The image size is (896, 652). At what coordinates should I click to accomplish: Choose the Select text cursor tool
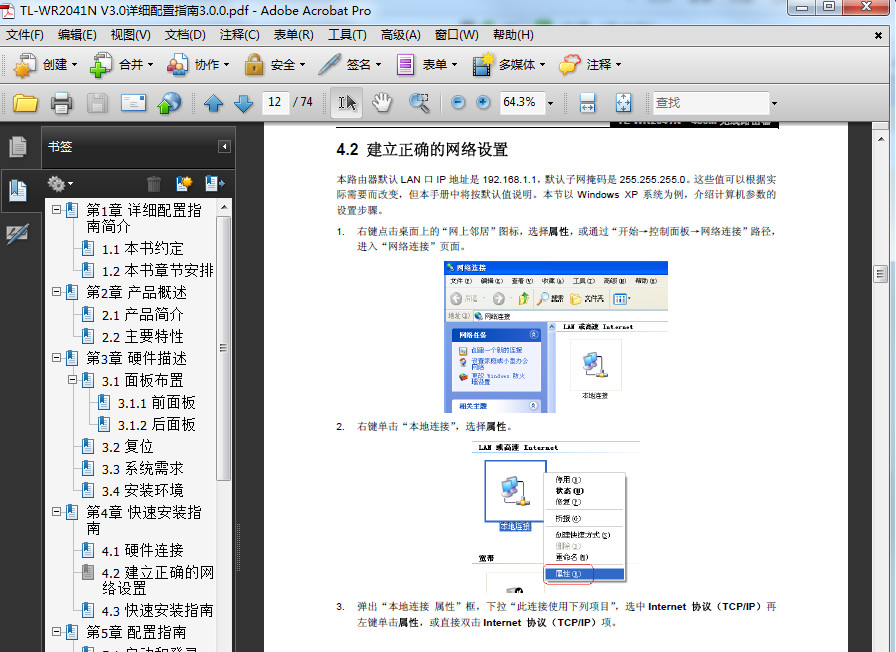tap(347, 103)
